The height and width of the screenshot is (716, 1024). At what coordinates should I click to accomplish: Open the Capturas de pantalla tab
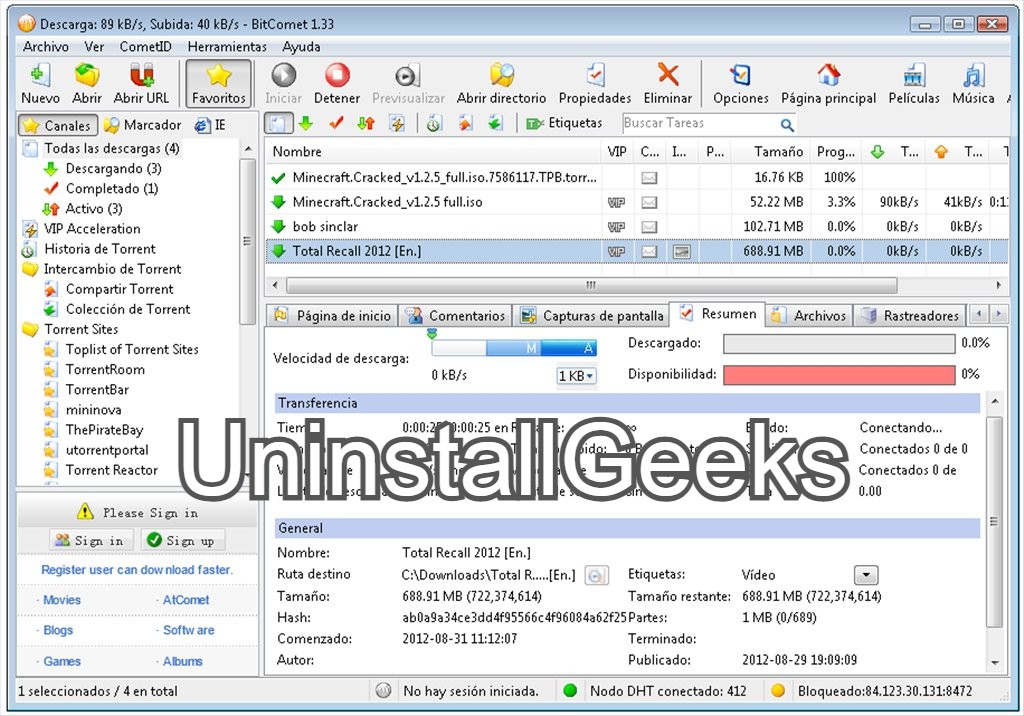591,316
